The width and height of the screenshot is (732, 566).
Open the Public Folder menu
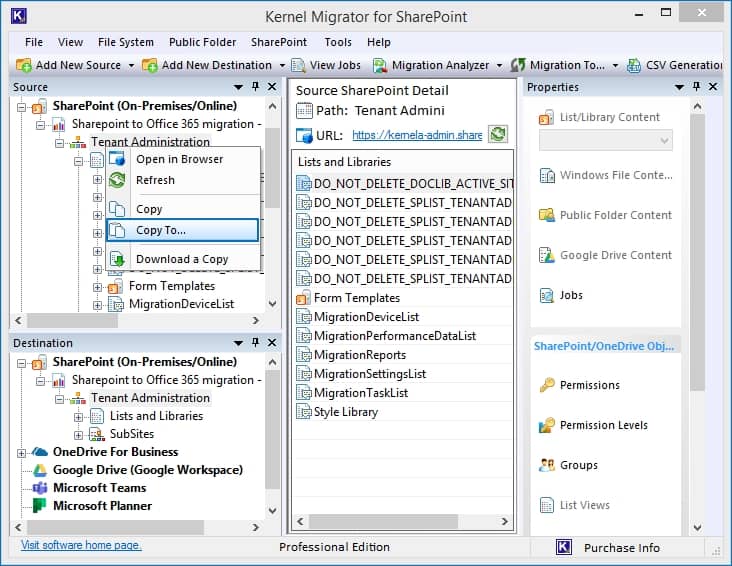pyautogui.click(x=203, y=42)
